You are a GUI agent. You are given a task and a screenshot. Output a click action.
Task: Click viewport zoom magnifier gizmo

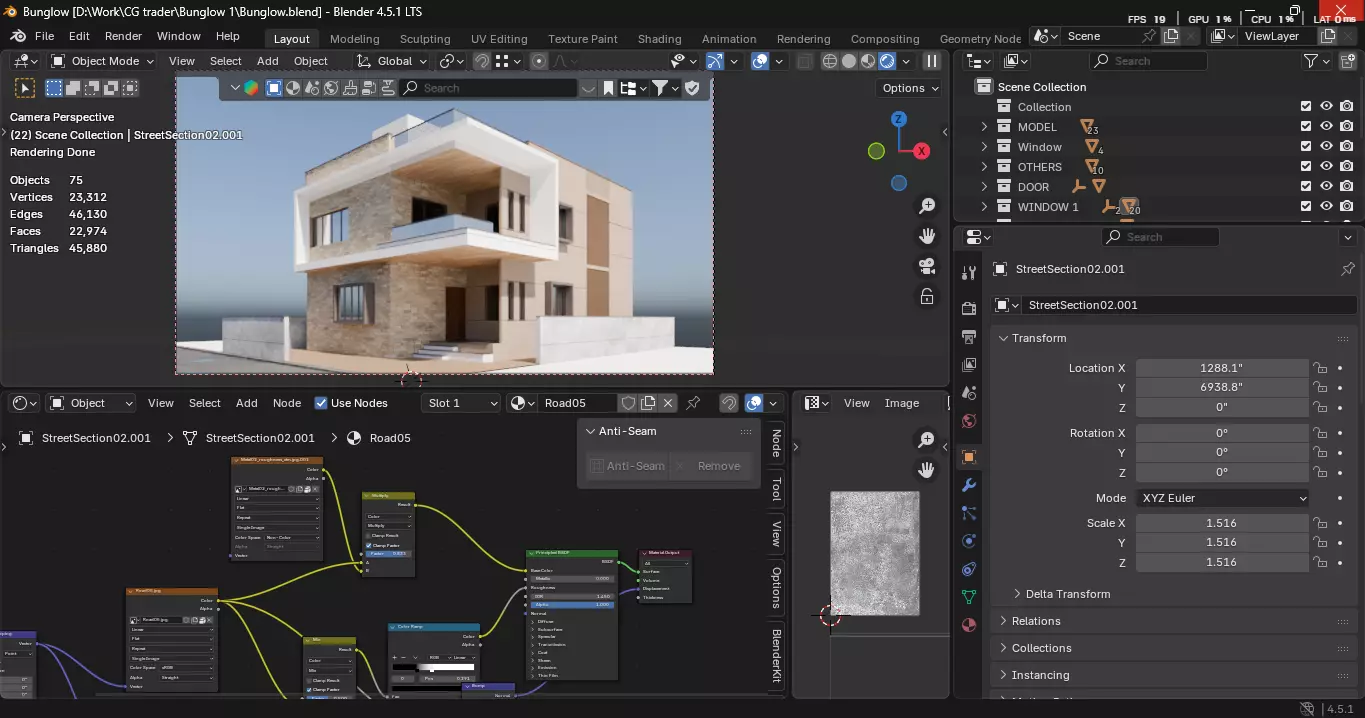pyautogui.click(x=927, y=206)
